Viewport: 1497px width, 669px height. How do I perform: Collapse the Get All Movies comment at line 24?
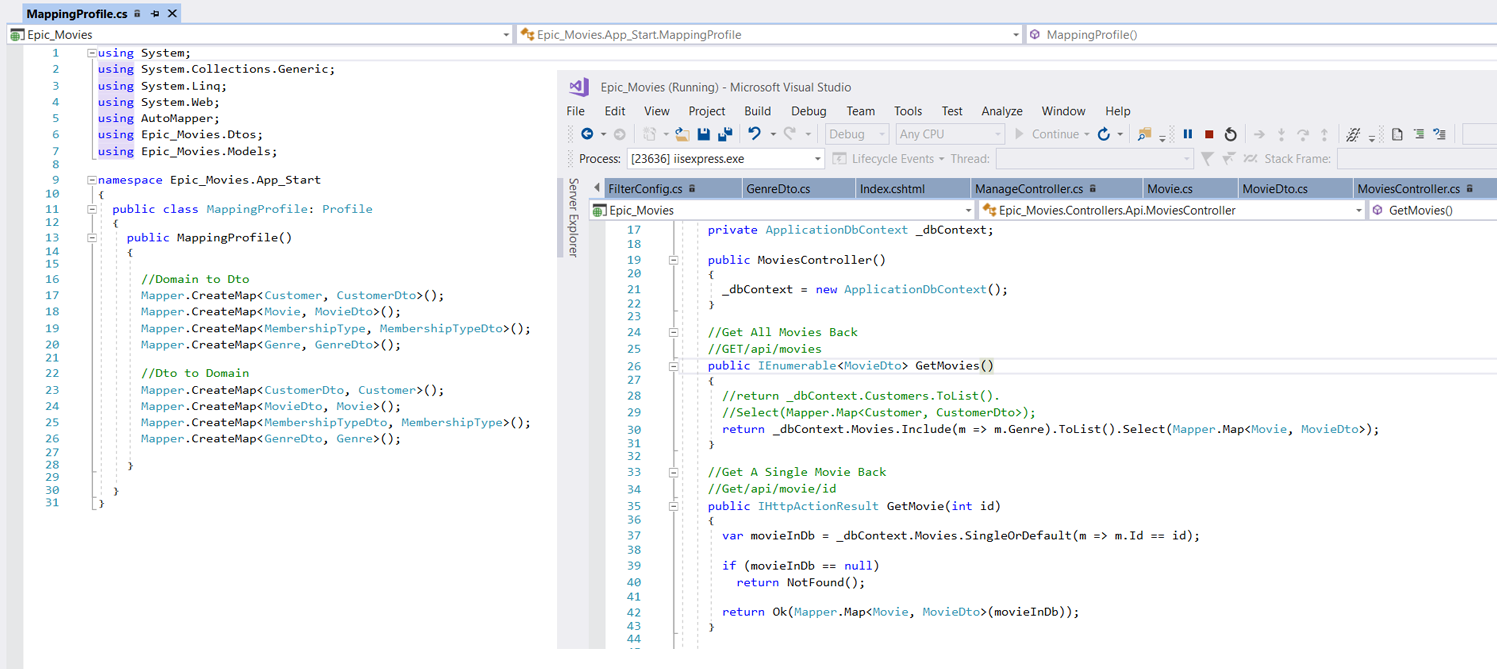pos(673,332)
